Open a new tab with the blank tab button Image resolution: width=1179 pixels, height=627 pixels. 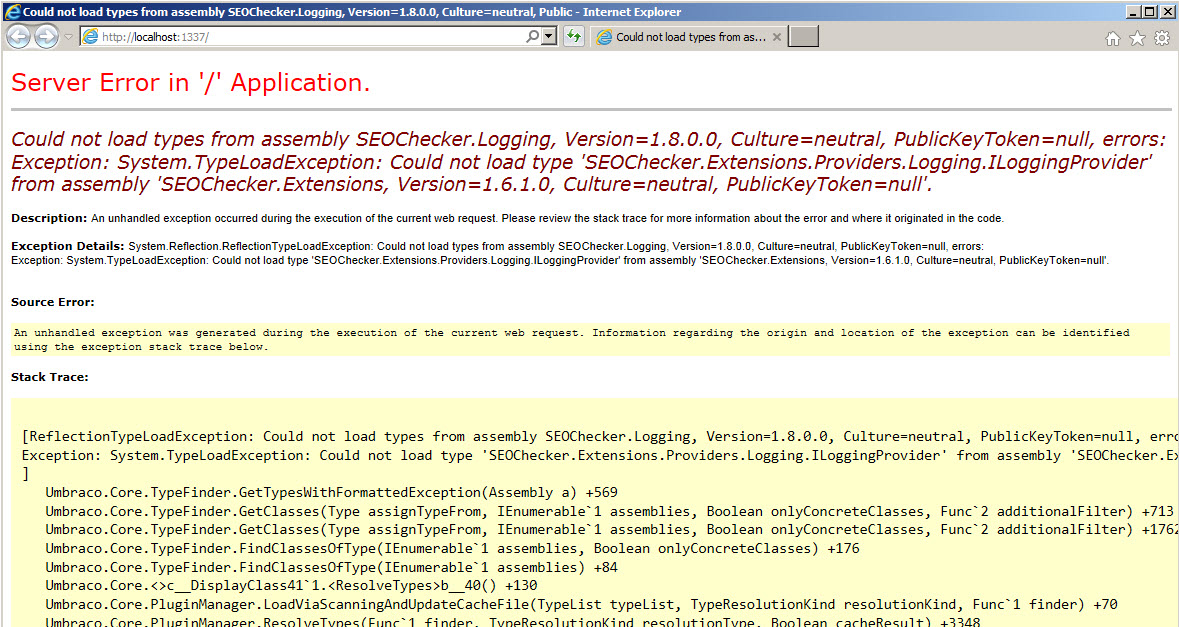[803, 37]
